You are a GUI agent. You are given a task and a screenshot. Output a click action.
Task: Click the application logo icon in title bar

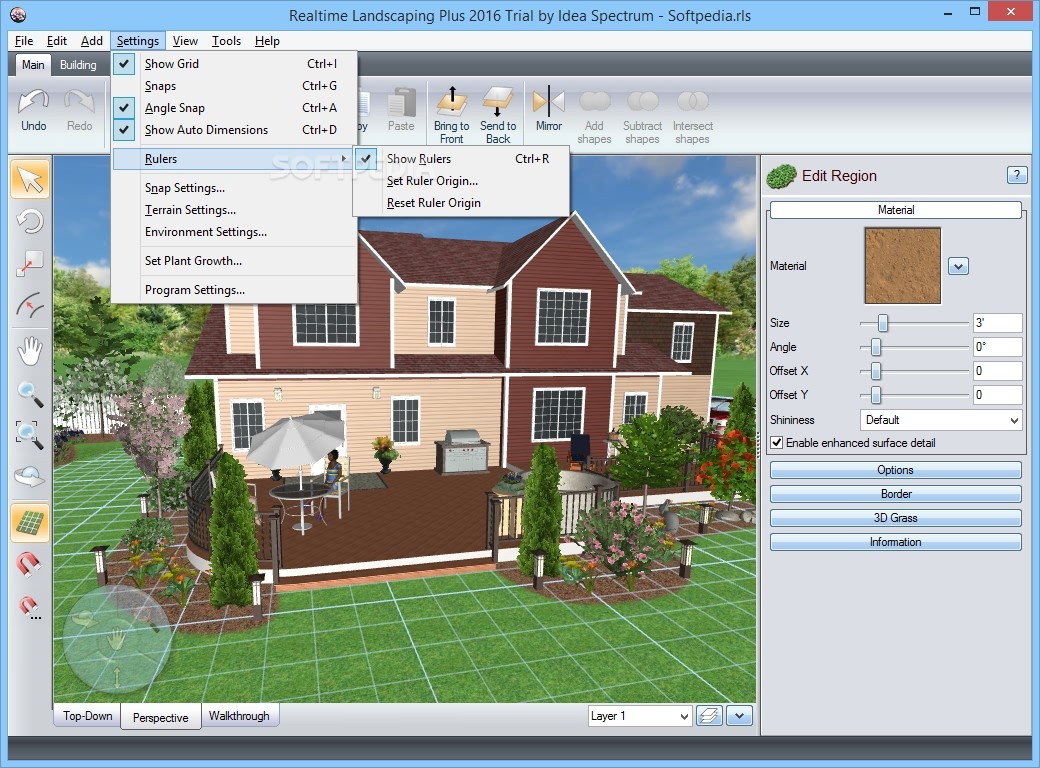tap(18, 15)
